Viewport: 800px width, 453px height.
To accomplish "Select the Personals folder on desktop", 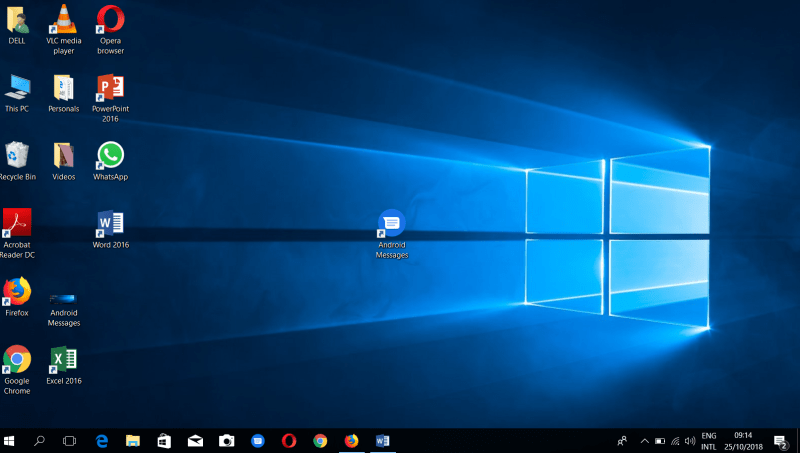I will point(64,88).
